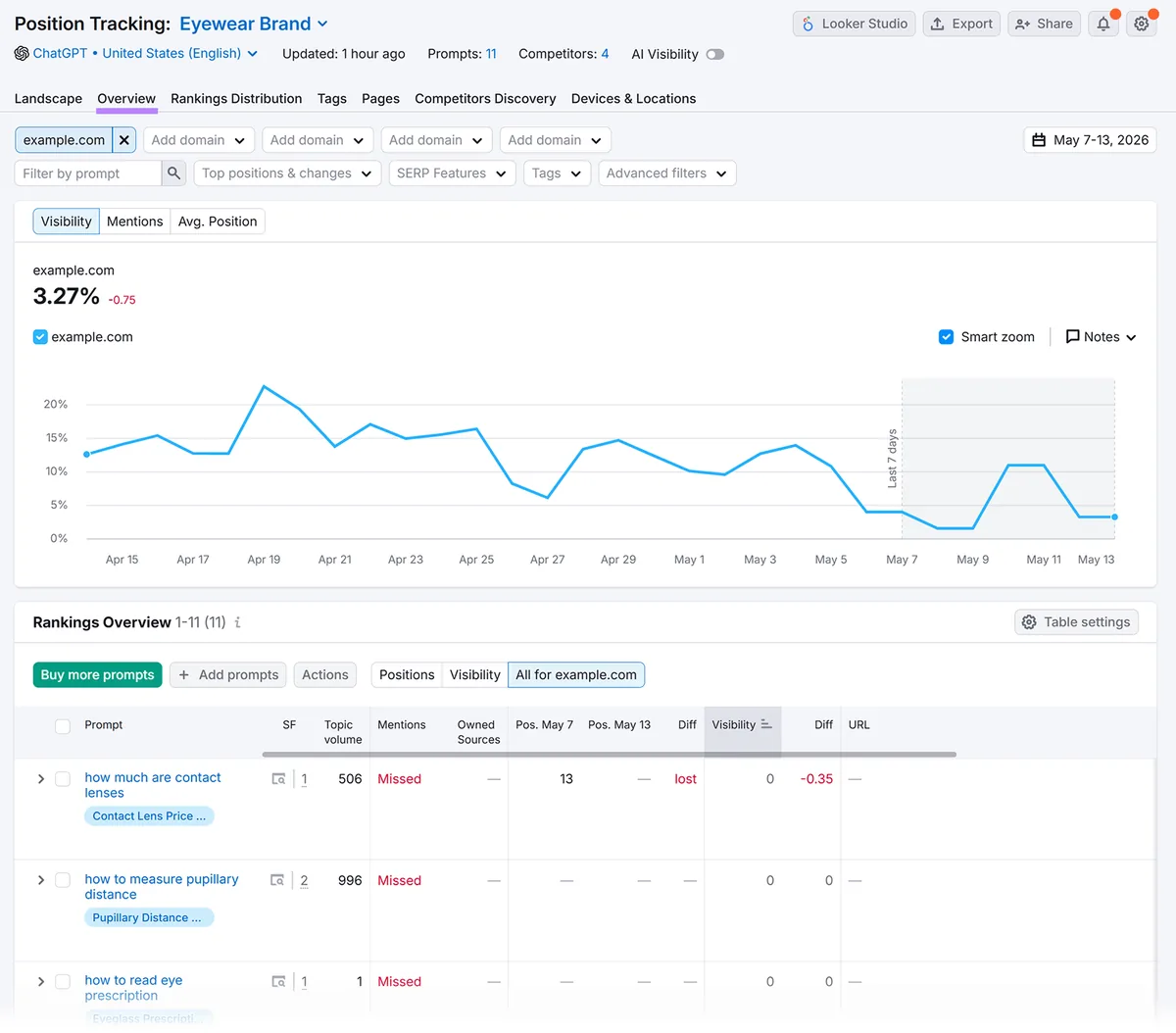This screenshot has height=1033, width=1176.
Task: Open the Overview tab
Action: pos(126,98)
